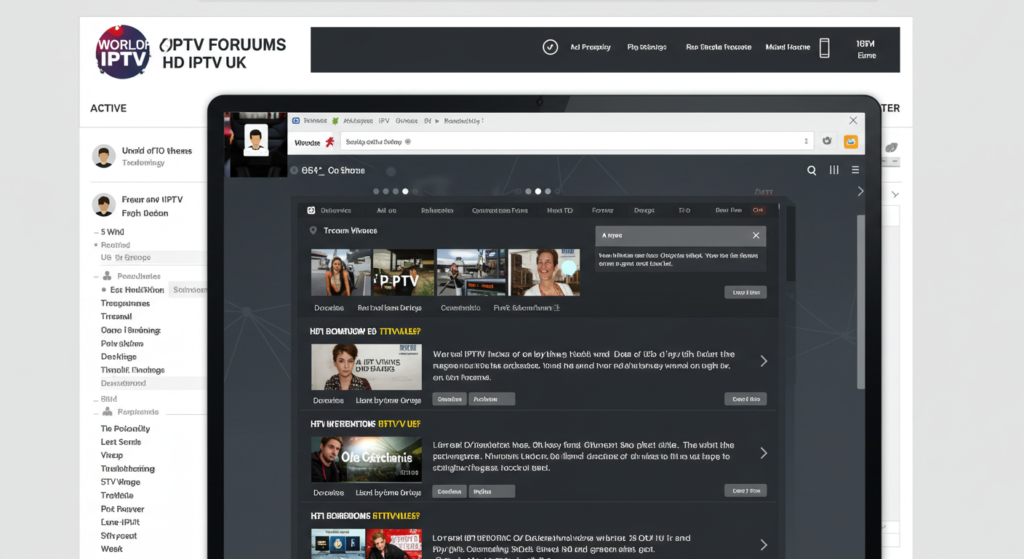The width and height of the screenshot is (1024, 559).
Task: Click the button in the notification popup
Action: coord(745,292)
